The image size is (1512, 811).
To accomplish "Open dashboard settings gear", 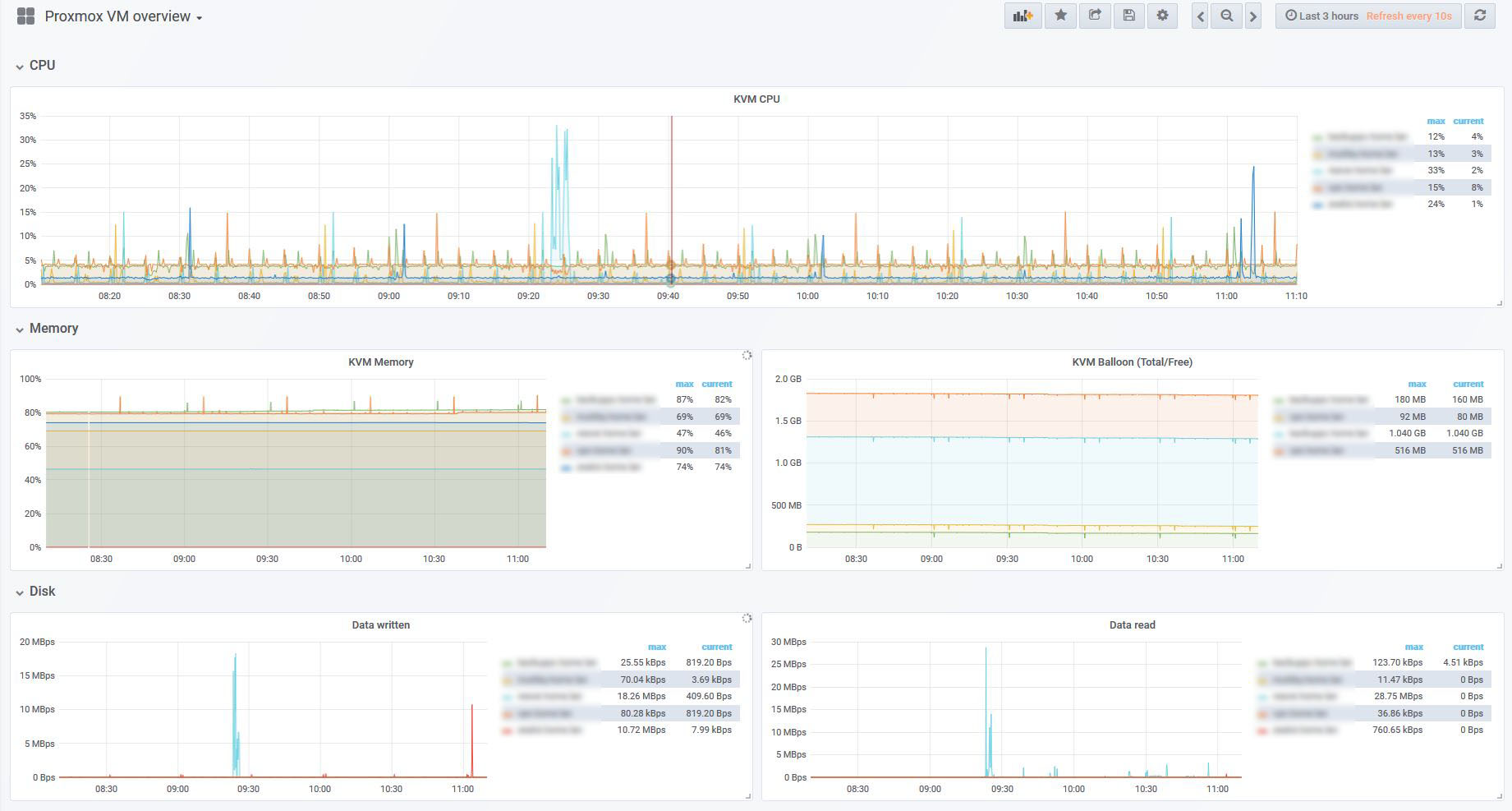I will 1162,16.
